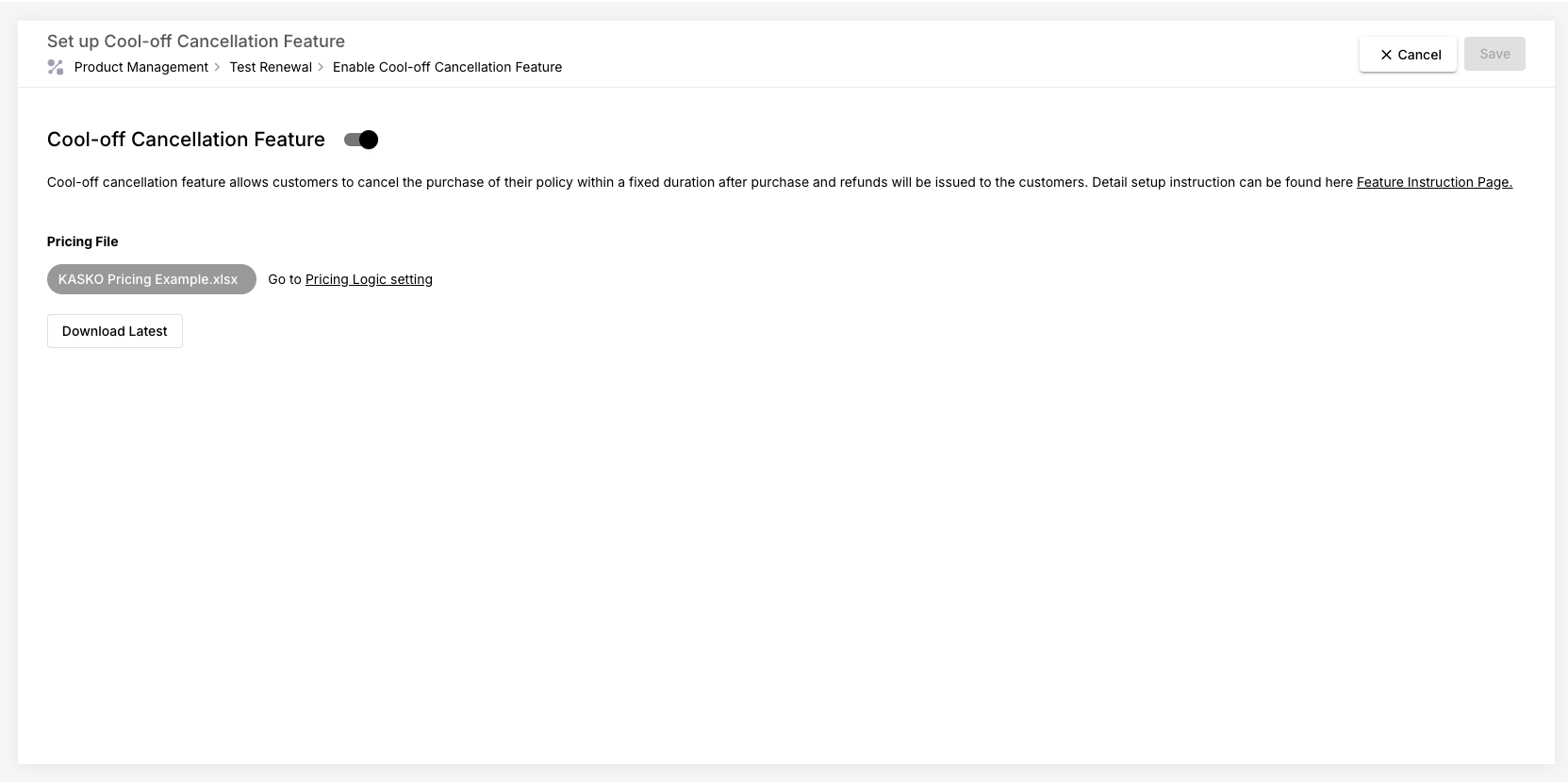Open the Test Renewal breadcrumb
Screen dimensions: 1568x782
pyautogui.click(x=271, y=67)
